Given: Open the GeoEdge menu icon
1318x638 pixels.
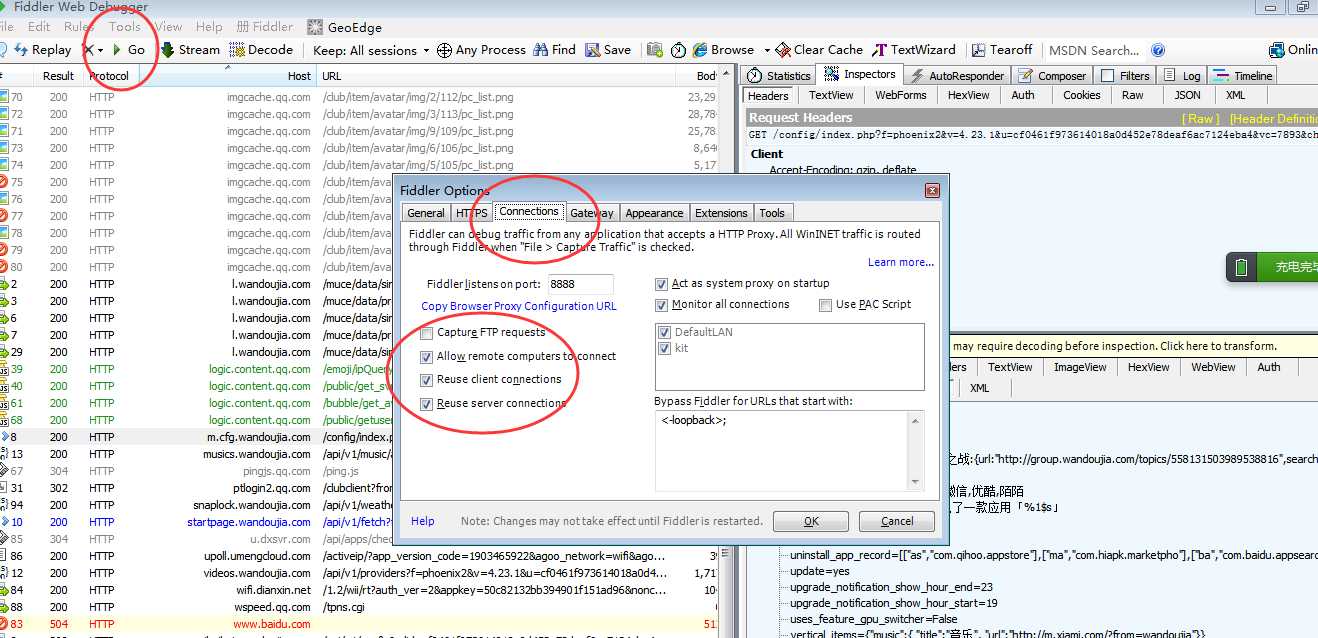Looking at the screenshot, I should click(315, 27).
